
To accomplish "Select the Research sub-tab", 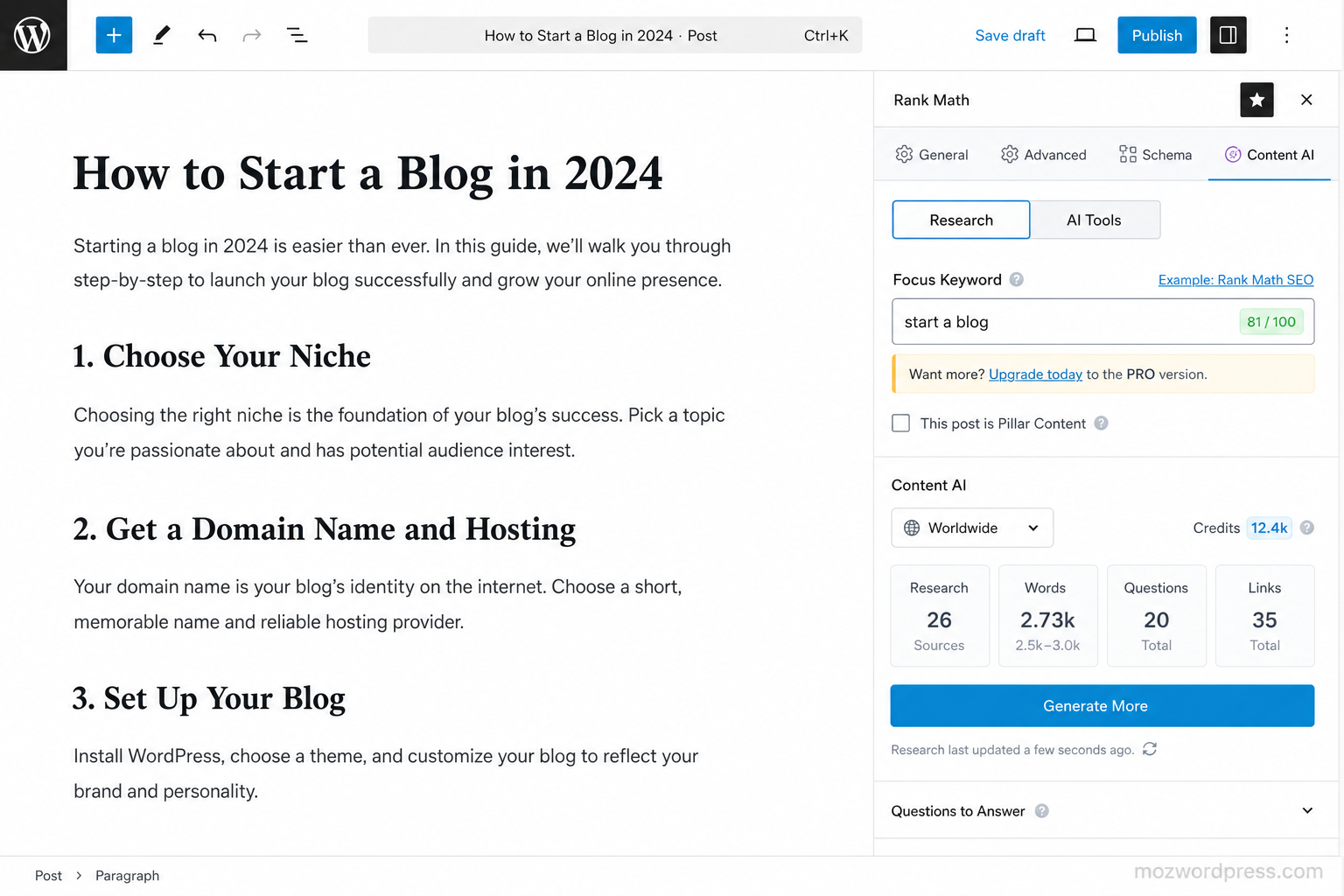I will click(x=961, y=220).
